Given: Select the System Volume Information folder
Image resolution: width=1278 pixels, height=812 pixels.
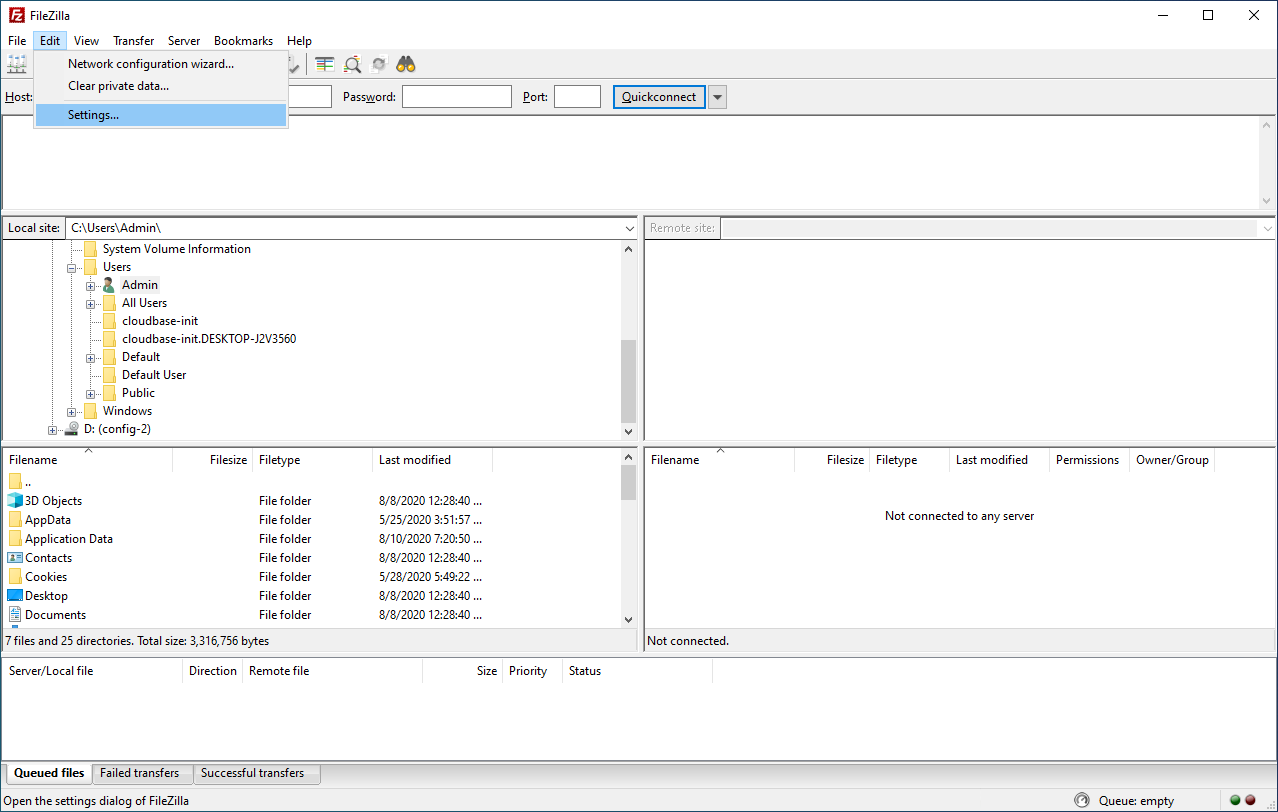Looking at the screenshot, I should [177, 249].
